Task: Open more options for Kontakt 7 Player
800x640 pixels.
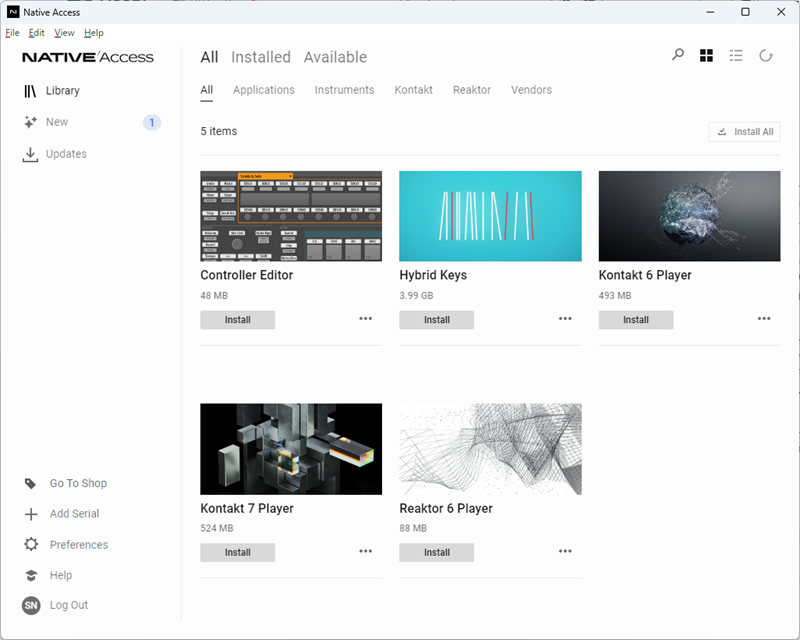Action: 365,551
